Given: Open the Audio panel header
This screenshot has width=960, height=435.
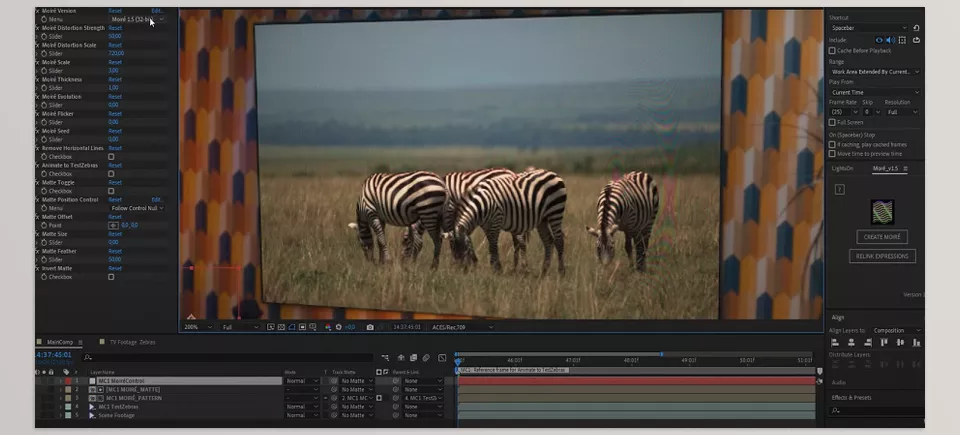Looking at the screenshot, I should pos(838,382).
